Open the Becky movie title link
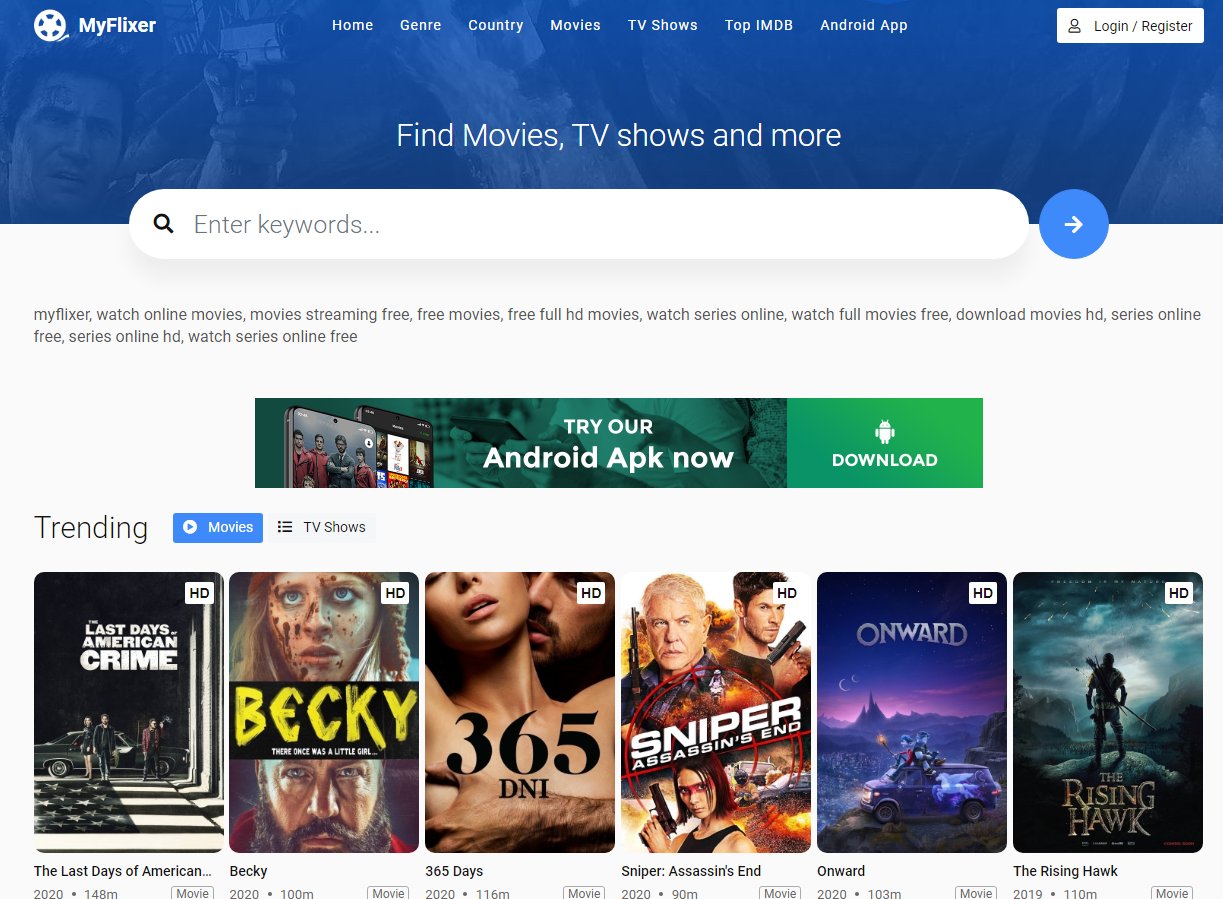This screenshot has height=899, width=1223. (248, 871)
